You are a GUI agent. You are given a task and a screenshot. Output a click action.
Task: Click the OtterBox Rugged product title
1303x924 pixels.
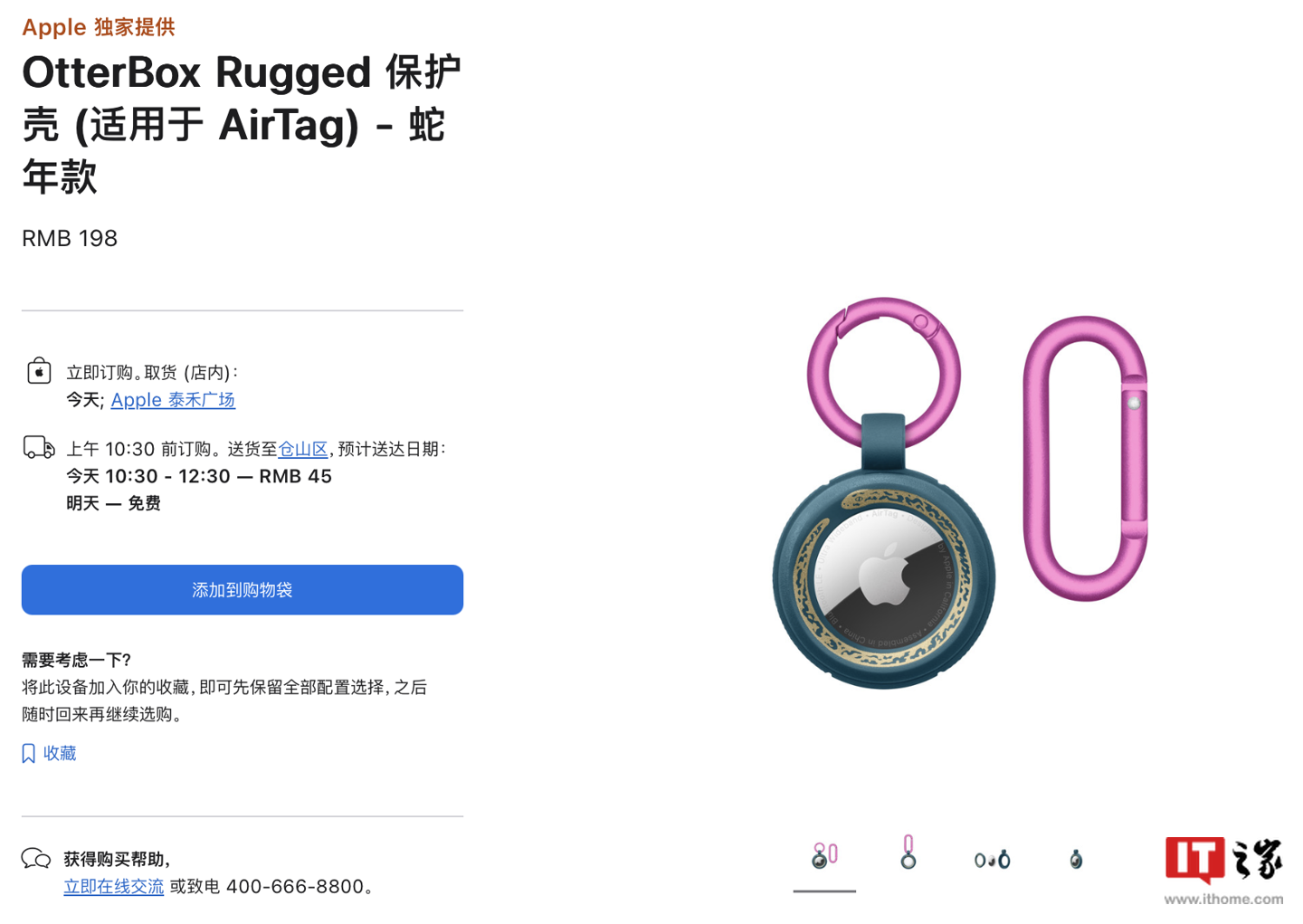[242, 124]
